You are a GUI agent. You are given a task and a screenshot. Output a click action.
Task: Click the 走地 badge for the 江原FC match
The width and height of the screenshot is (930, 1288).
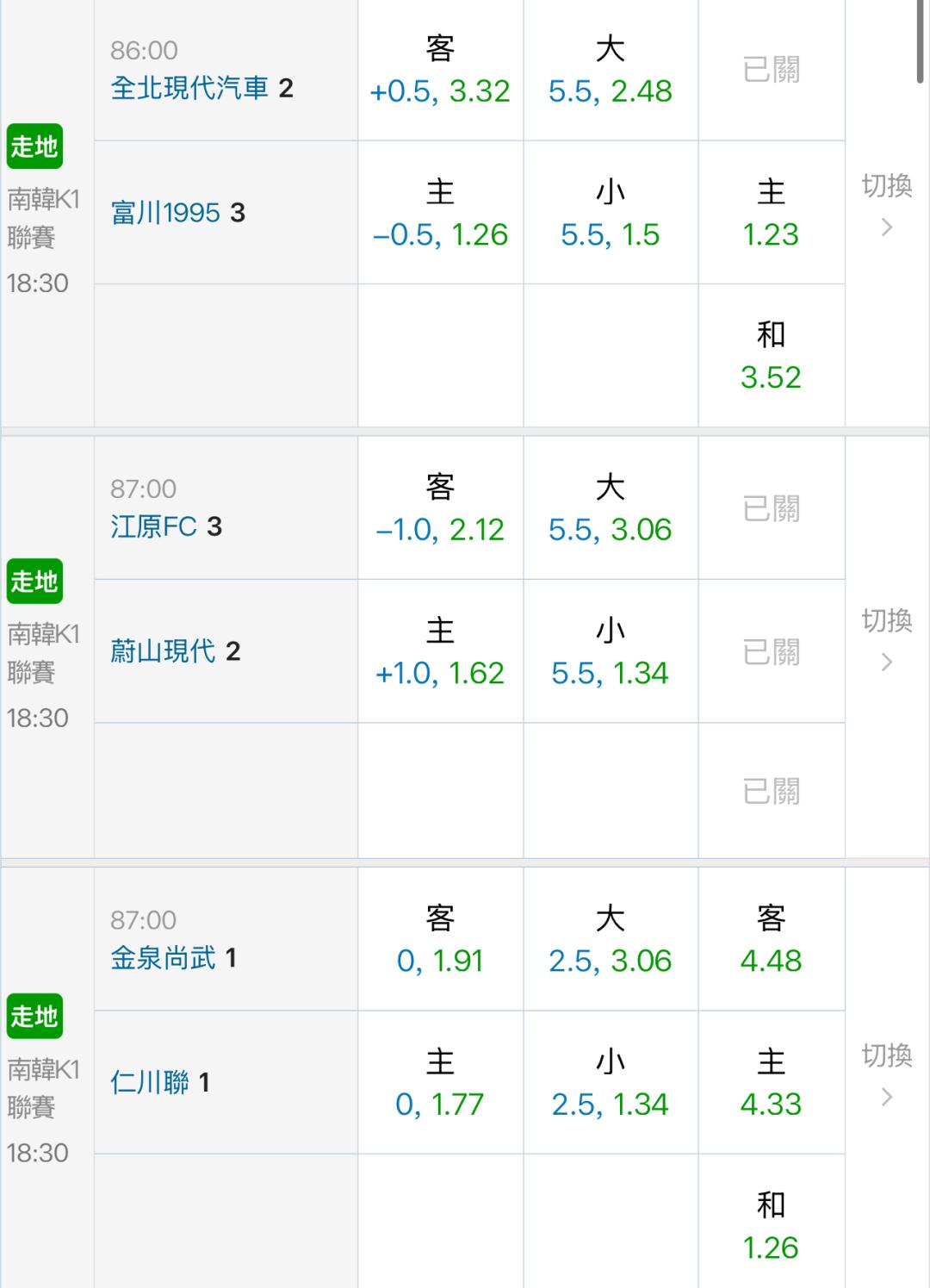pyautogui.click(x=34, y=582)
